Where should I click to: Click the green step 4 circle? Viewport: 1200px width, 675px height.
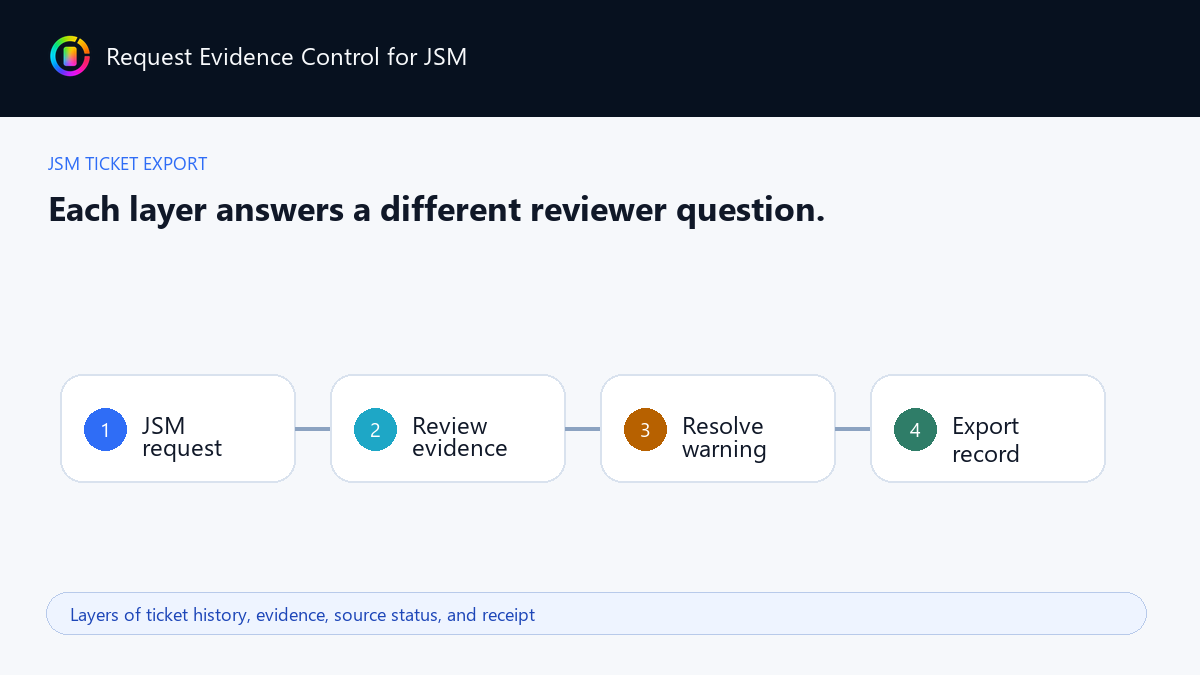(915, 429)
